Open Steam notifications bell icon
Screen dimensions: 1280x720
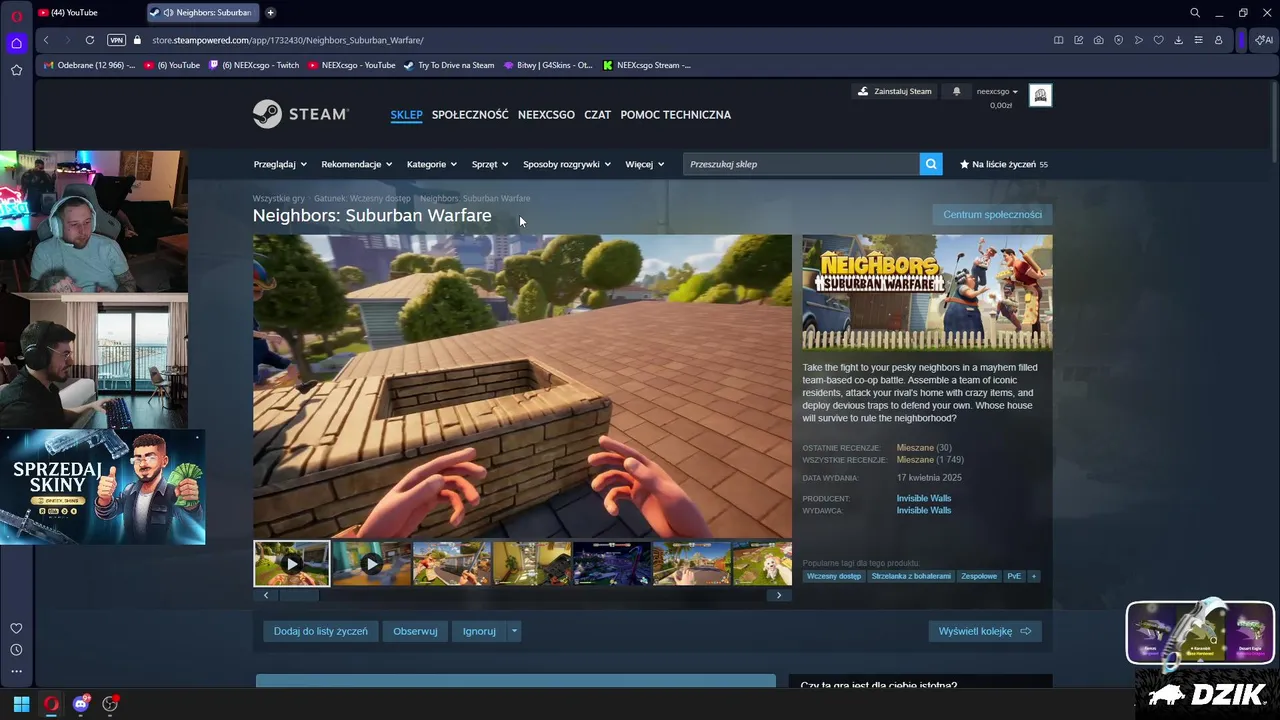click(x=956, y=91)
